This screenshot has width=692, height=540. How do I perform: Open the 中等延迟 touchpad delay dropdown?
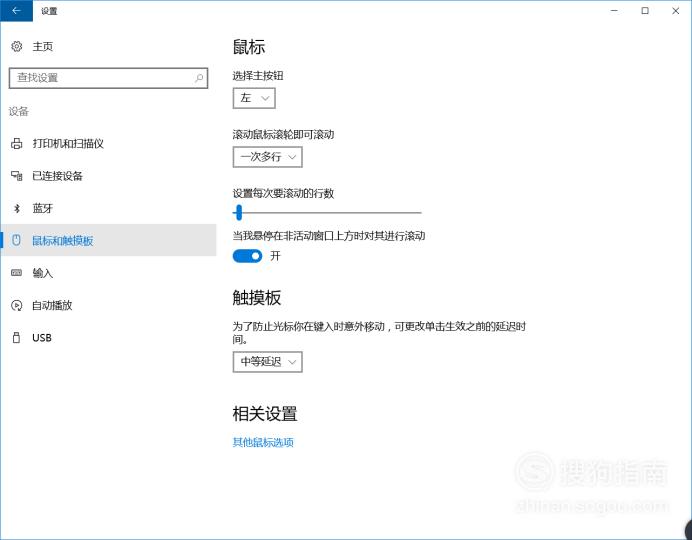(x=267, y=362)
